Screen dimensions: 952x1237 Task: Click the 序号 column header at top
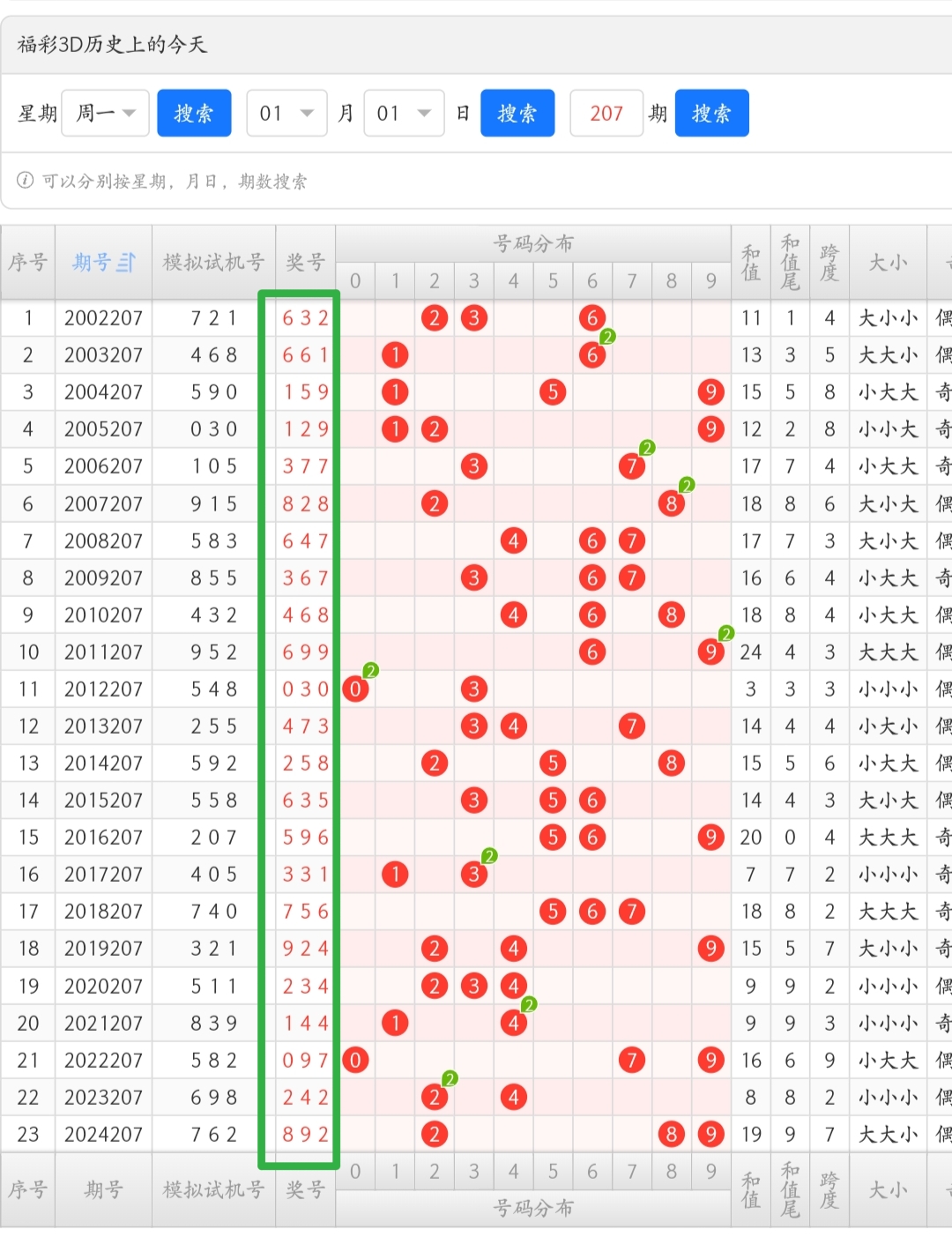click(28, 262)
